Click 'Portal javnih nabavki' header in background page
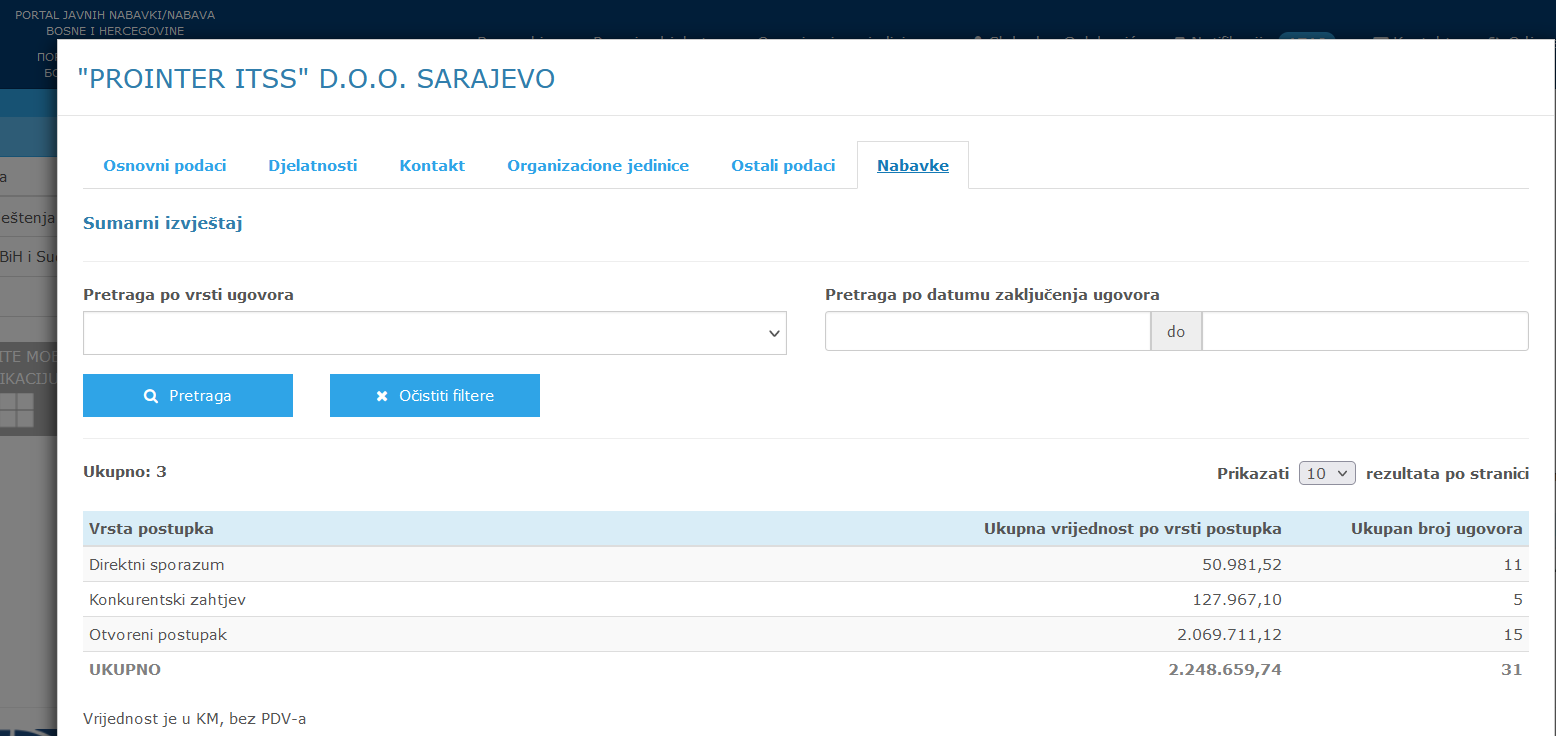The height and width of the screenshot is (736, 1556). click(x=115, y=23)
